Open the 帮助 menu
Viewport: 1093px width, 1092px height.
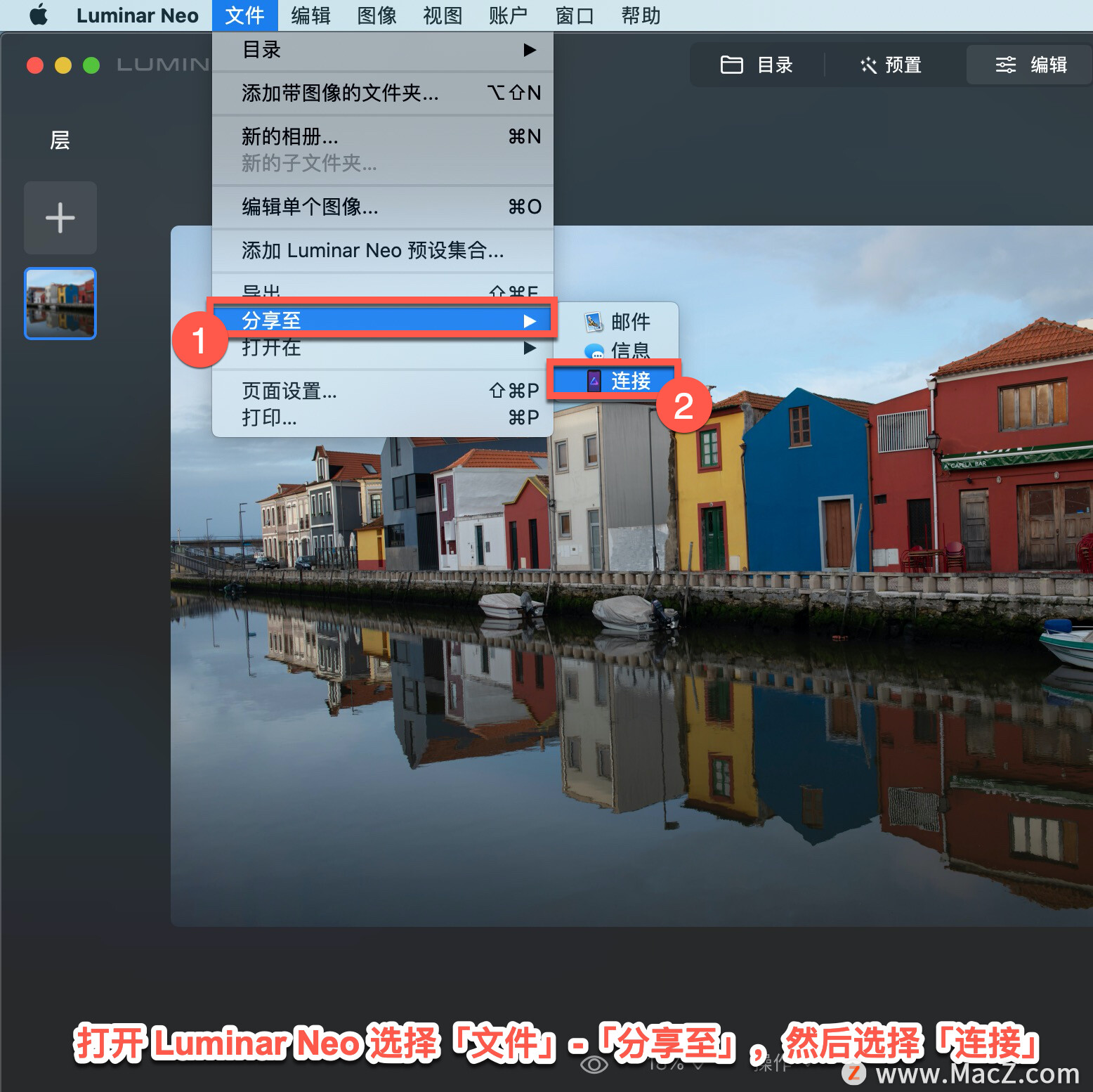641,15
